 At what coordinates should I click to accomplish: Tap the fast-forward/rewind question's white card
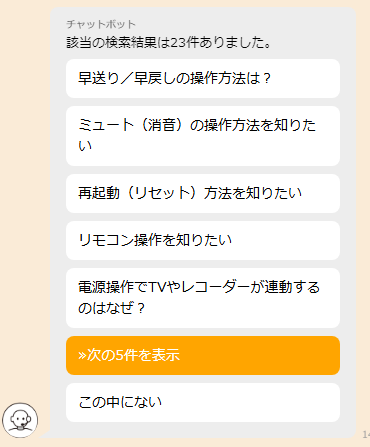pos(203,79)
